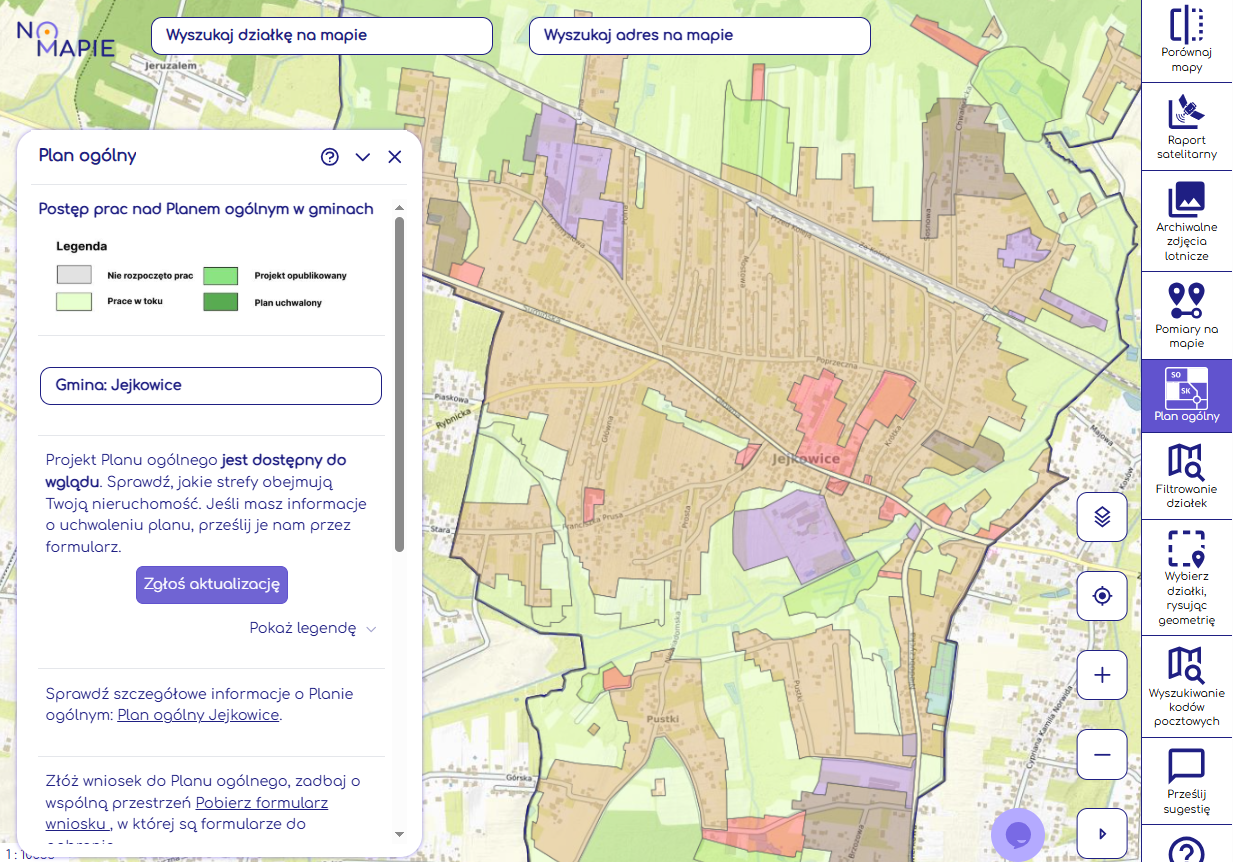The height and width of the screenshot is (862, 1233).
Task: Select the Pomiary na mapie tool
Action: [1186, 315]
